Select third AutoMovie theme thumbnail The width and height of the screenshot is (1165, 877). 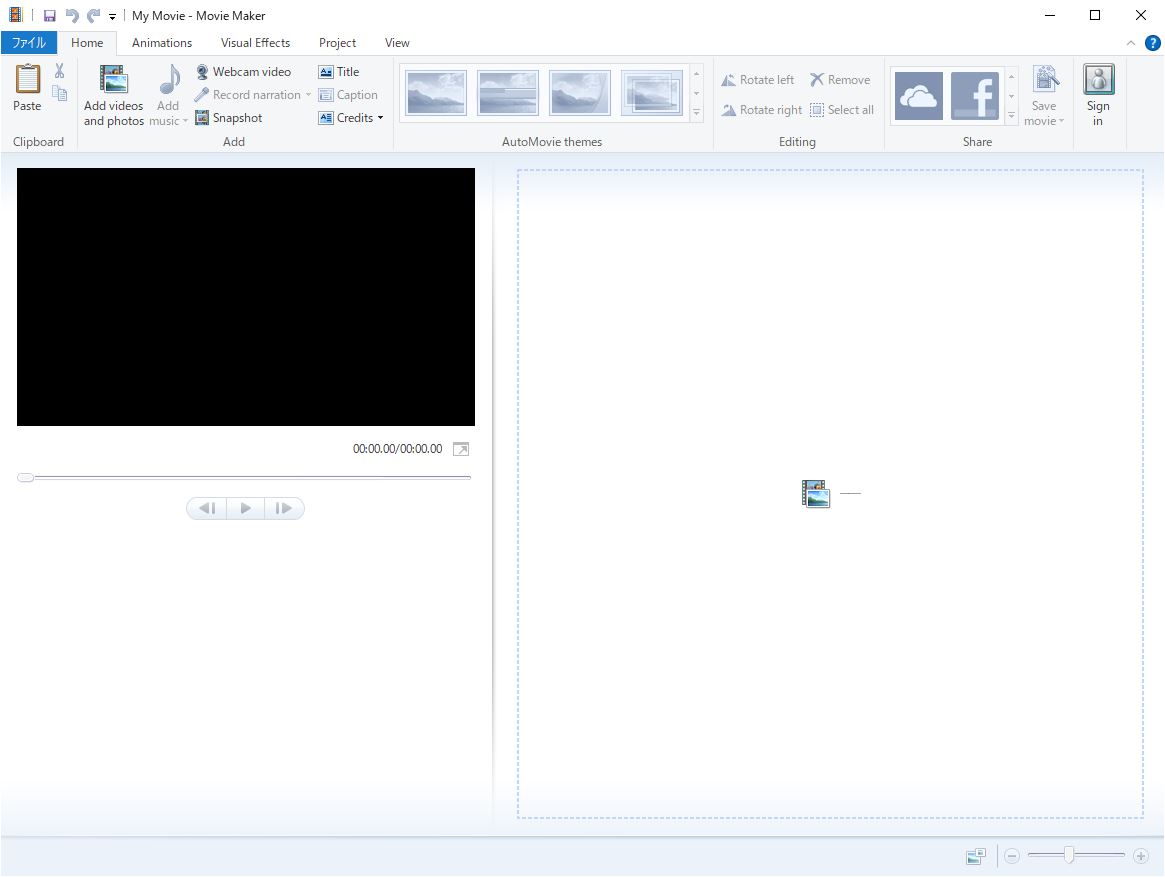tap(580, 93)
